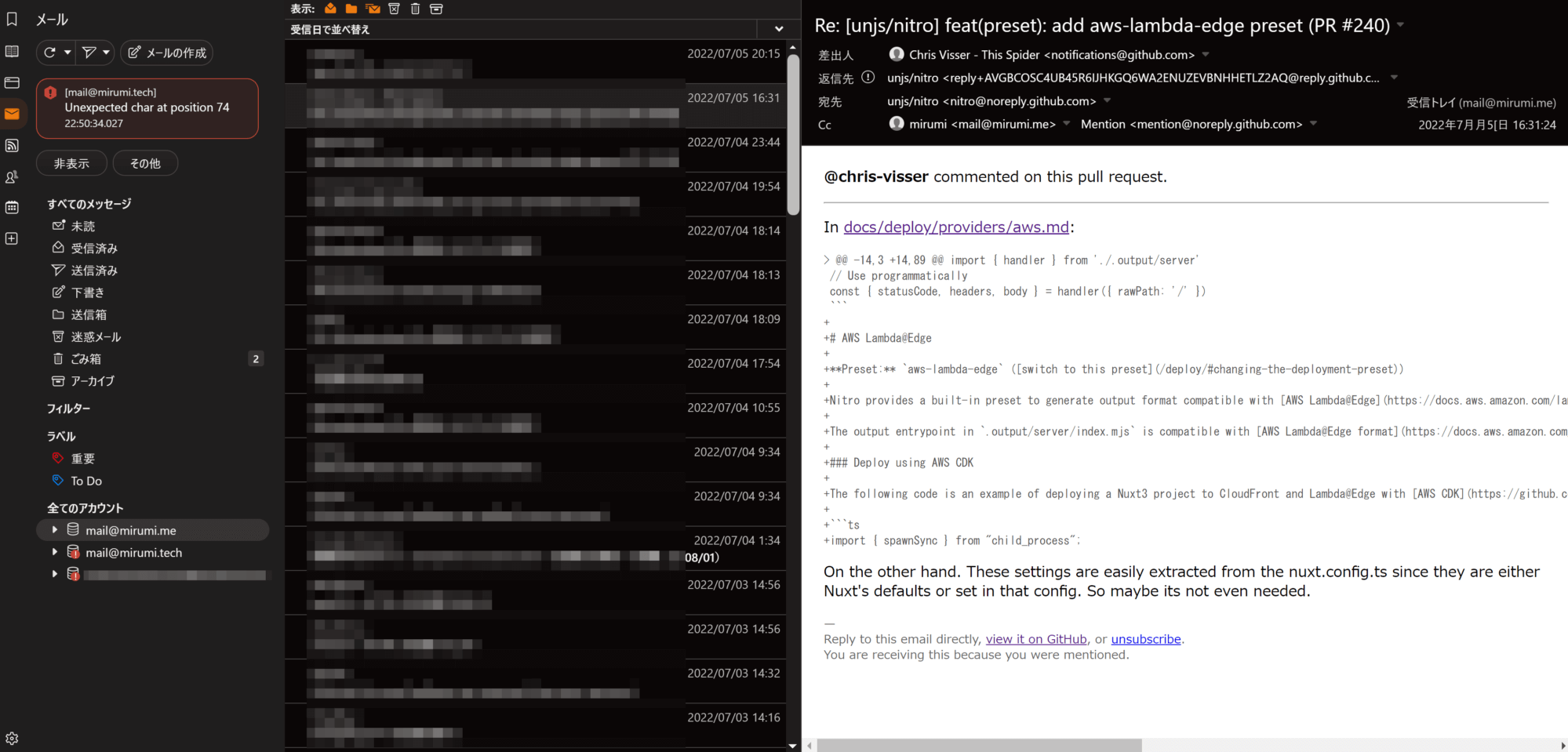The image size is (1568, 752).
Task: Open the 'view it on GitHub' link
Action: [x=1036, y=639]
